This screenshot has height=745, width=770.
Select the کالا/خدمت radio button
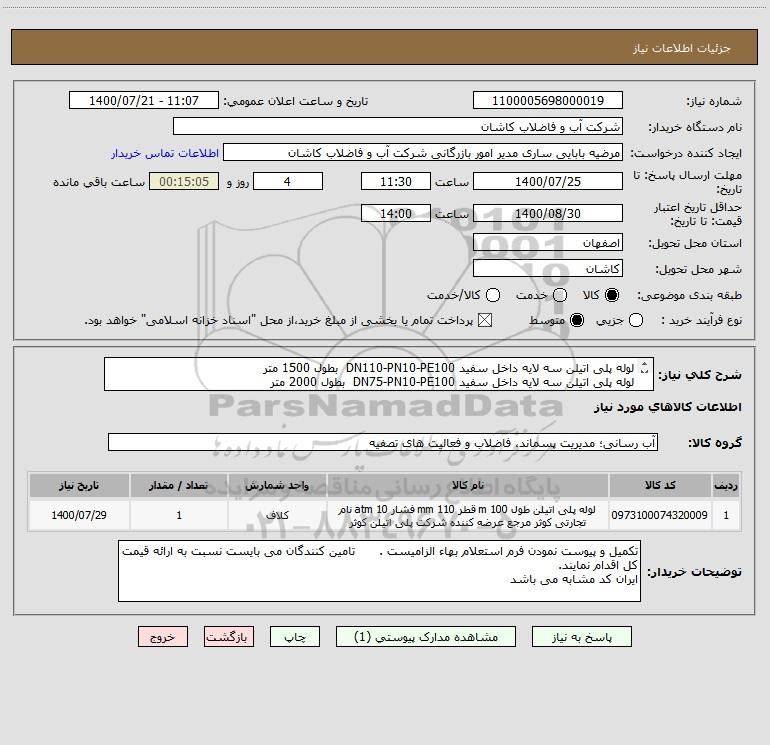pyautogui.click(x=493, y=295)
